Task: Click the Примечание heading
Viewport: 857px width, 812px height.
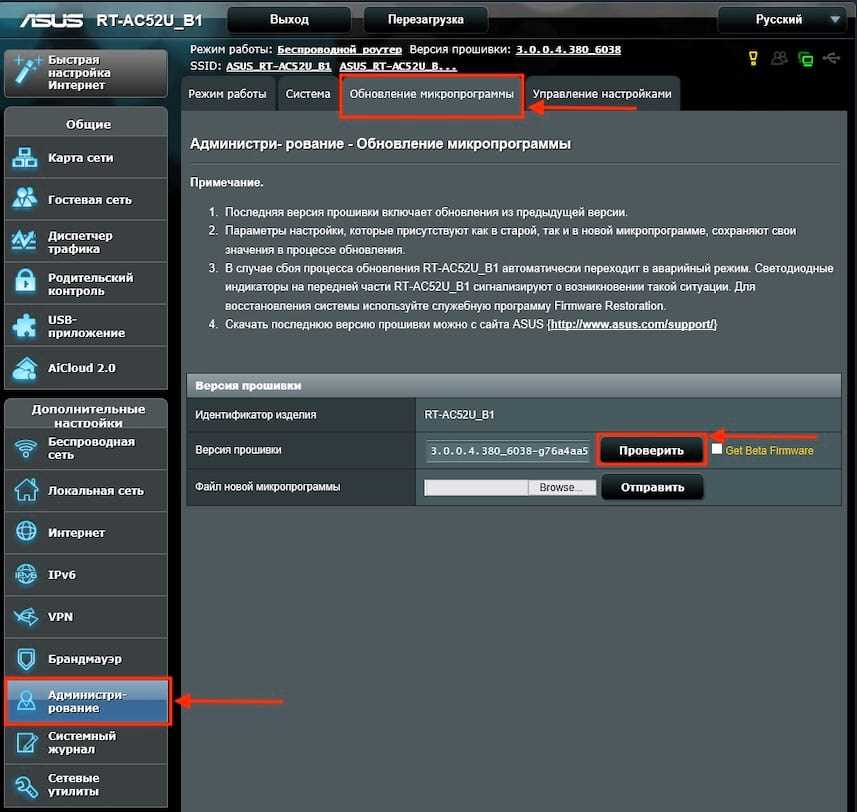Action: (226, 183)
